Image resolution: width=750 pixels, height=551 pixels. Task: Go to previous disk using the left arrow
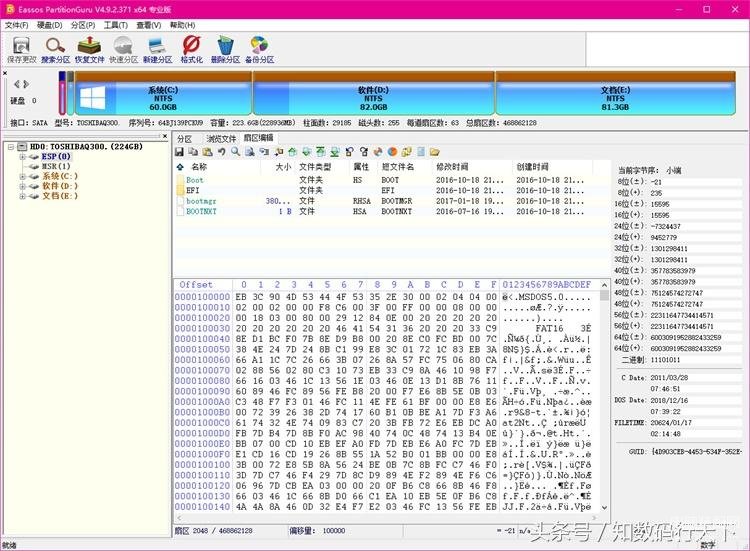(16, 84)
